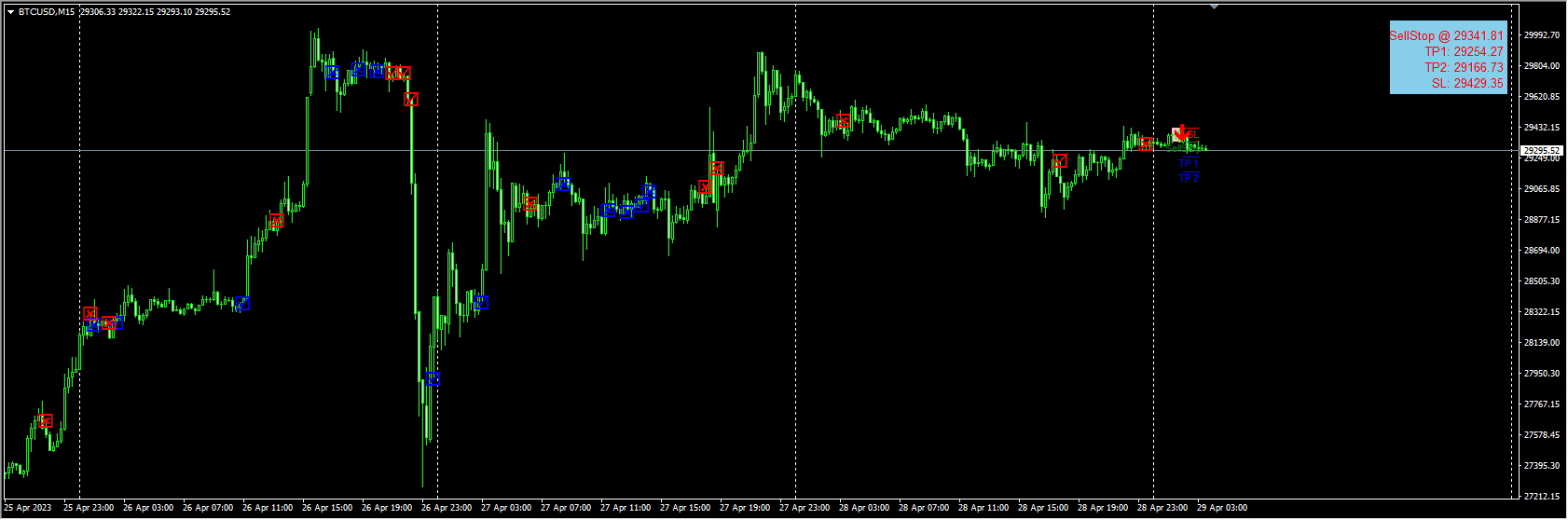Image resolution: width=1568 pixels, height=520 pixels.
Task: Select the blue TP 2 level label
Action: (x=1189, y=178)
